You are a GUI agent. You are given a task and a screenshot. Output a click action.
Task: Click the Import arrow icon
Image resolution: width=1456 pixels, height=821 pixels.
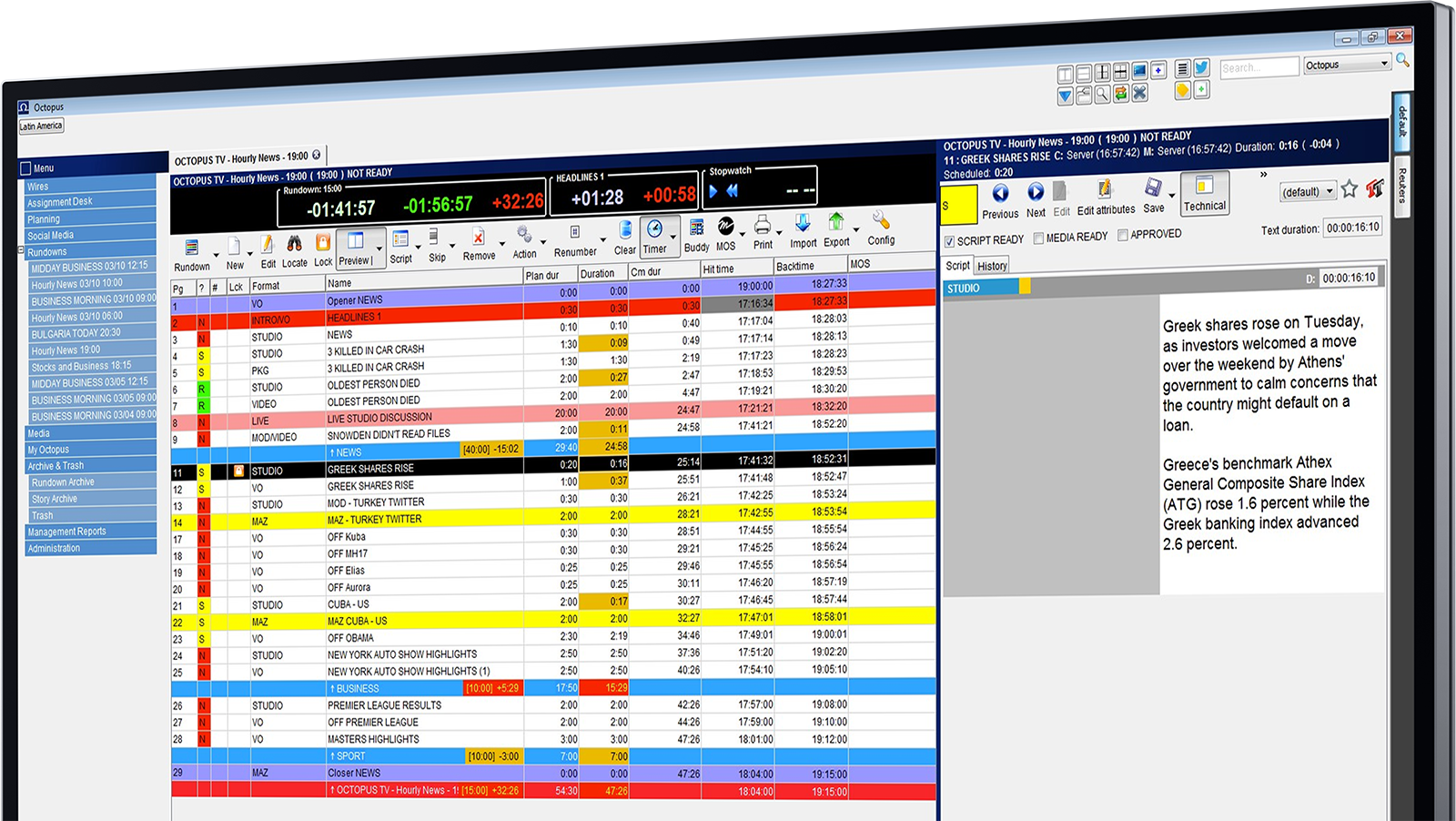pos(803,223)
